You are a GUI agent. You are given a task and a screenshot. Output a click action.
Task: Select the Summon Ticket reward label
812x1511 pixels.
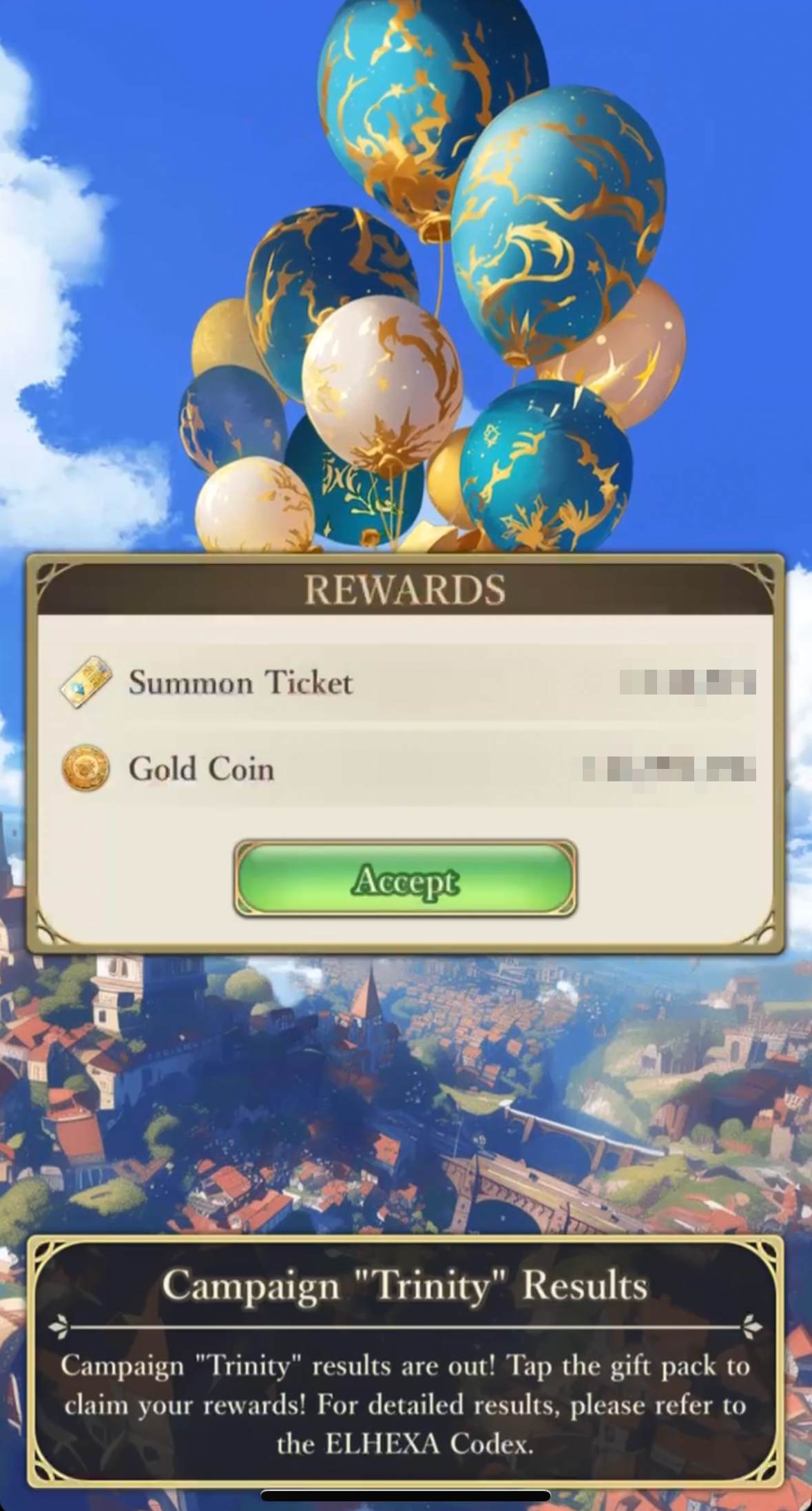pos(240,683)
